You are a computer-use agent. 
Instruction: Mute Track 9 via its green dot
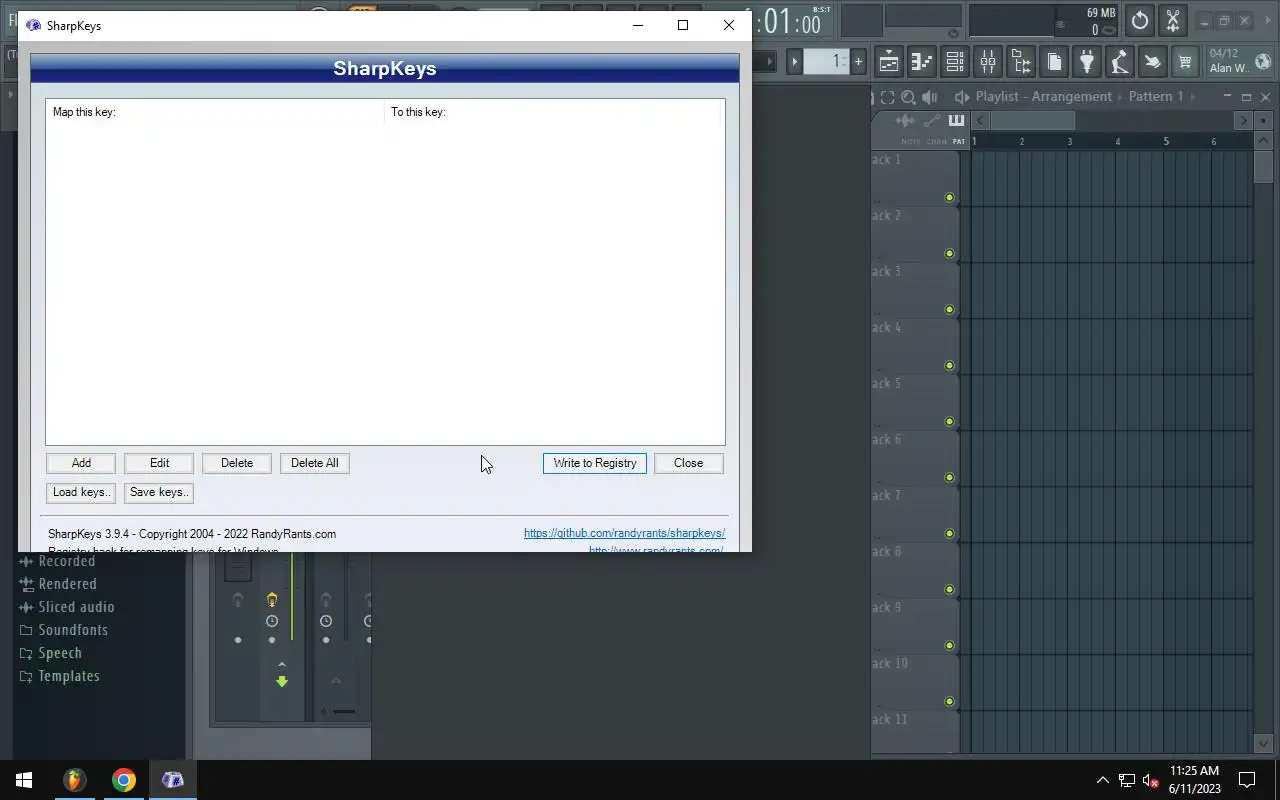tap(949, 646)
